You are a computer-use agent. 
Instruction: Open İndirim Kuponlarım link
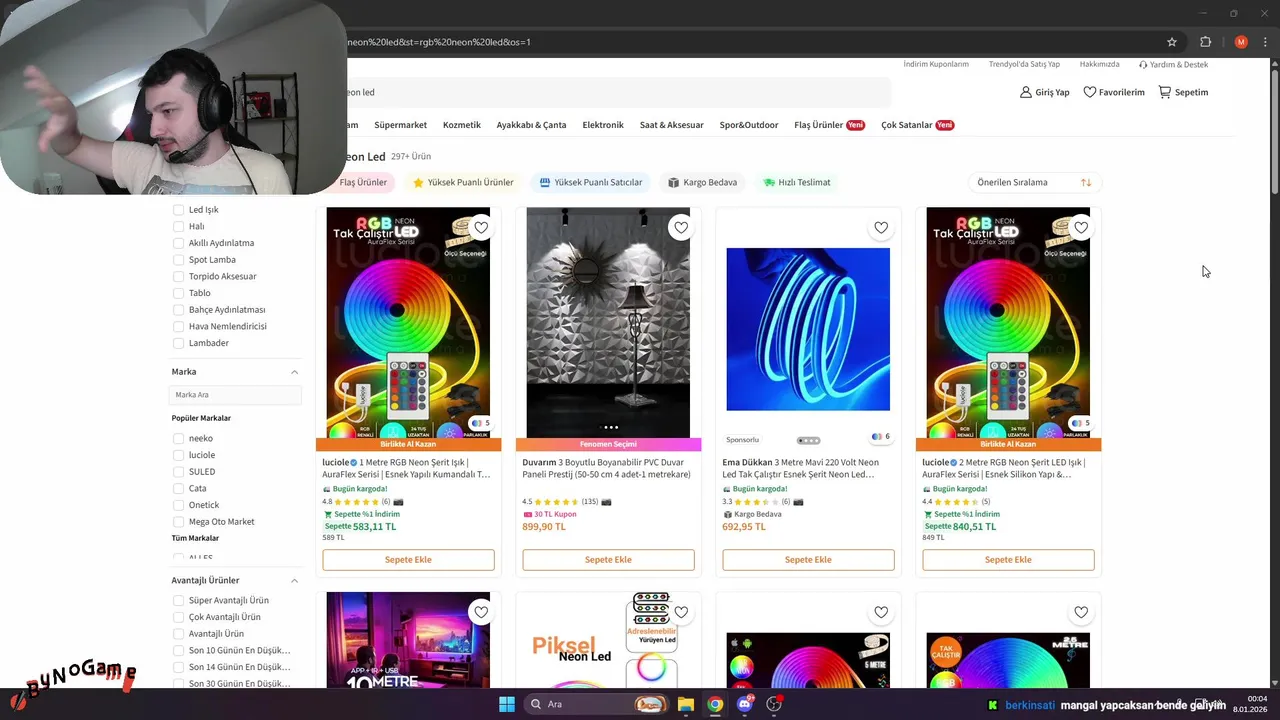point(936,64)
